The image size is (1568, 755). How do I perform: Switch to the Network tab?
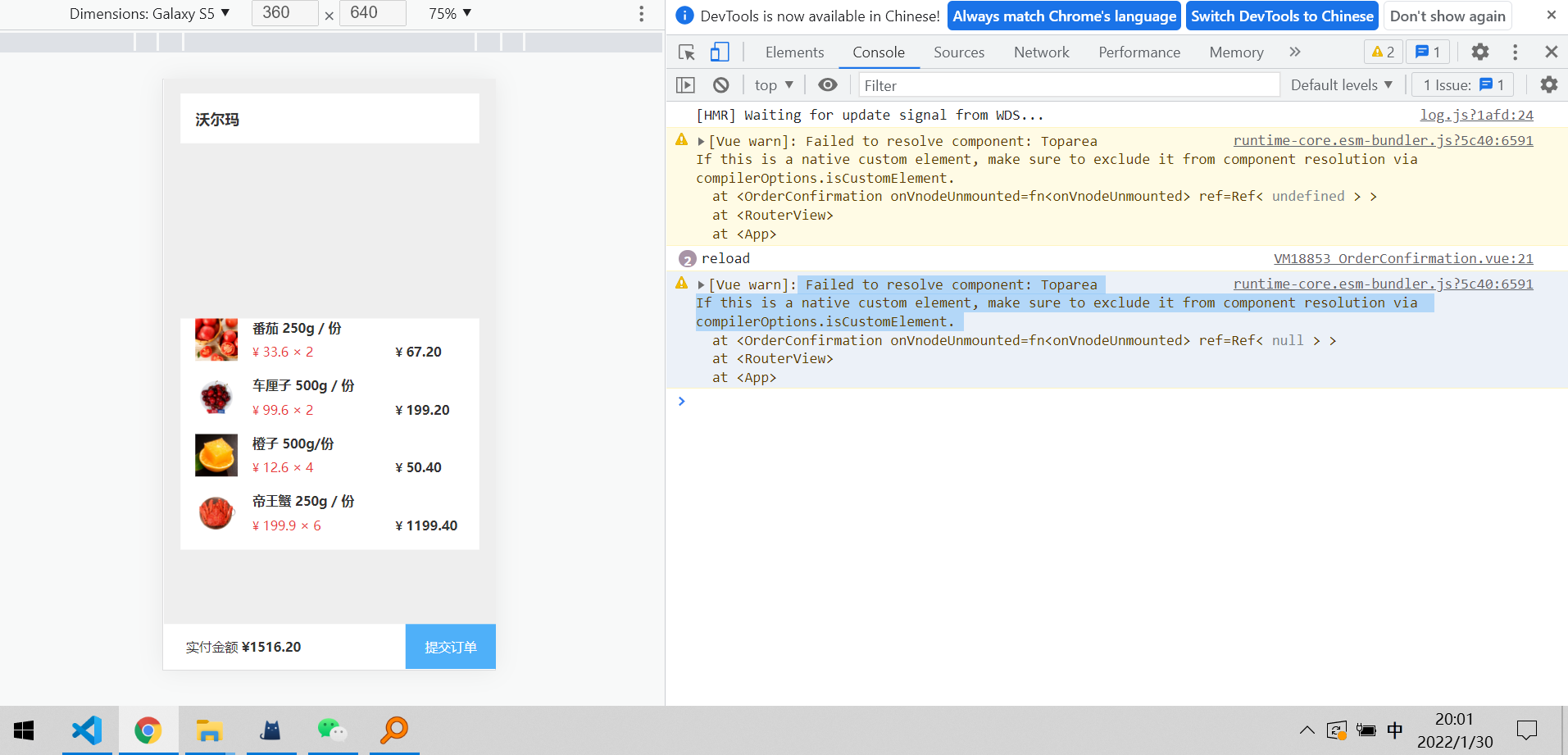coord(1041,52)
